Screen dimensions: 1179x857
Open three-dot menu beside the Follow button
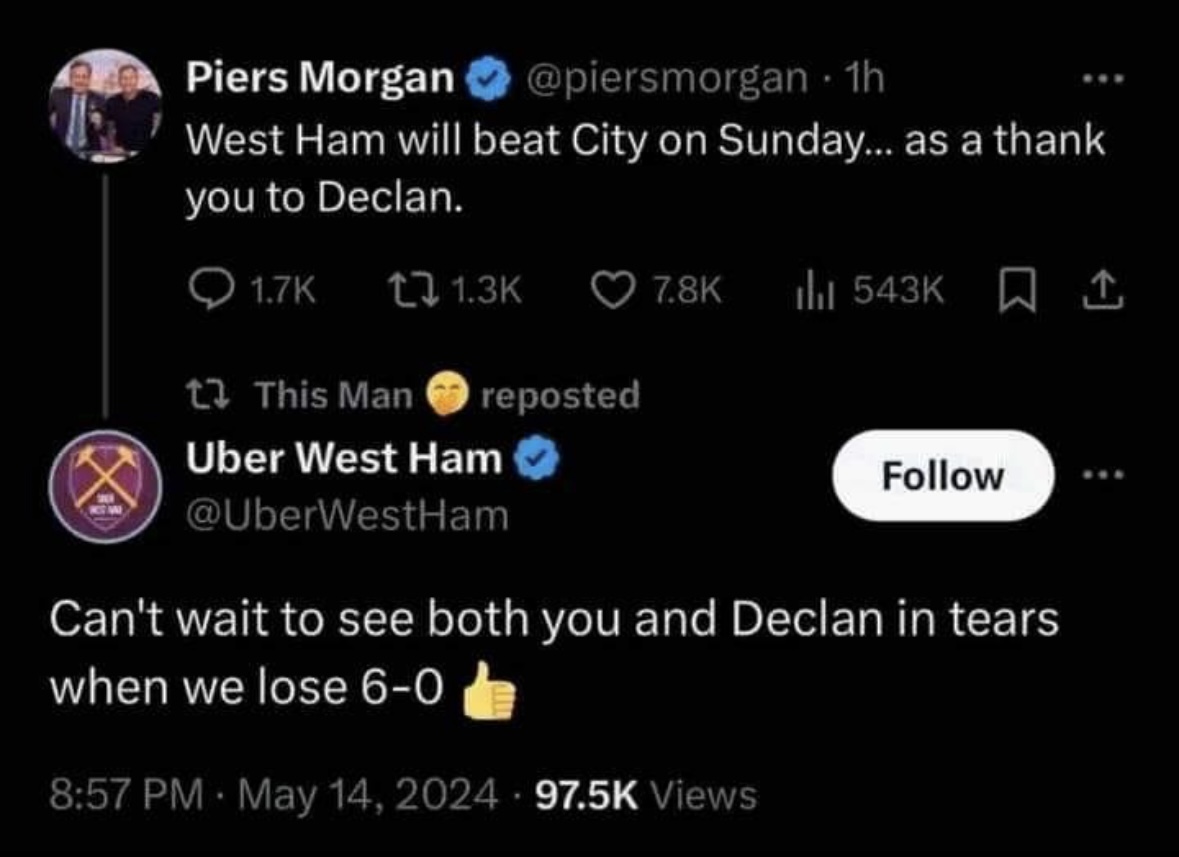1103,474
